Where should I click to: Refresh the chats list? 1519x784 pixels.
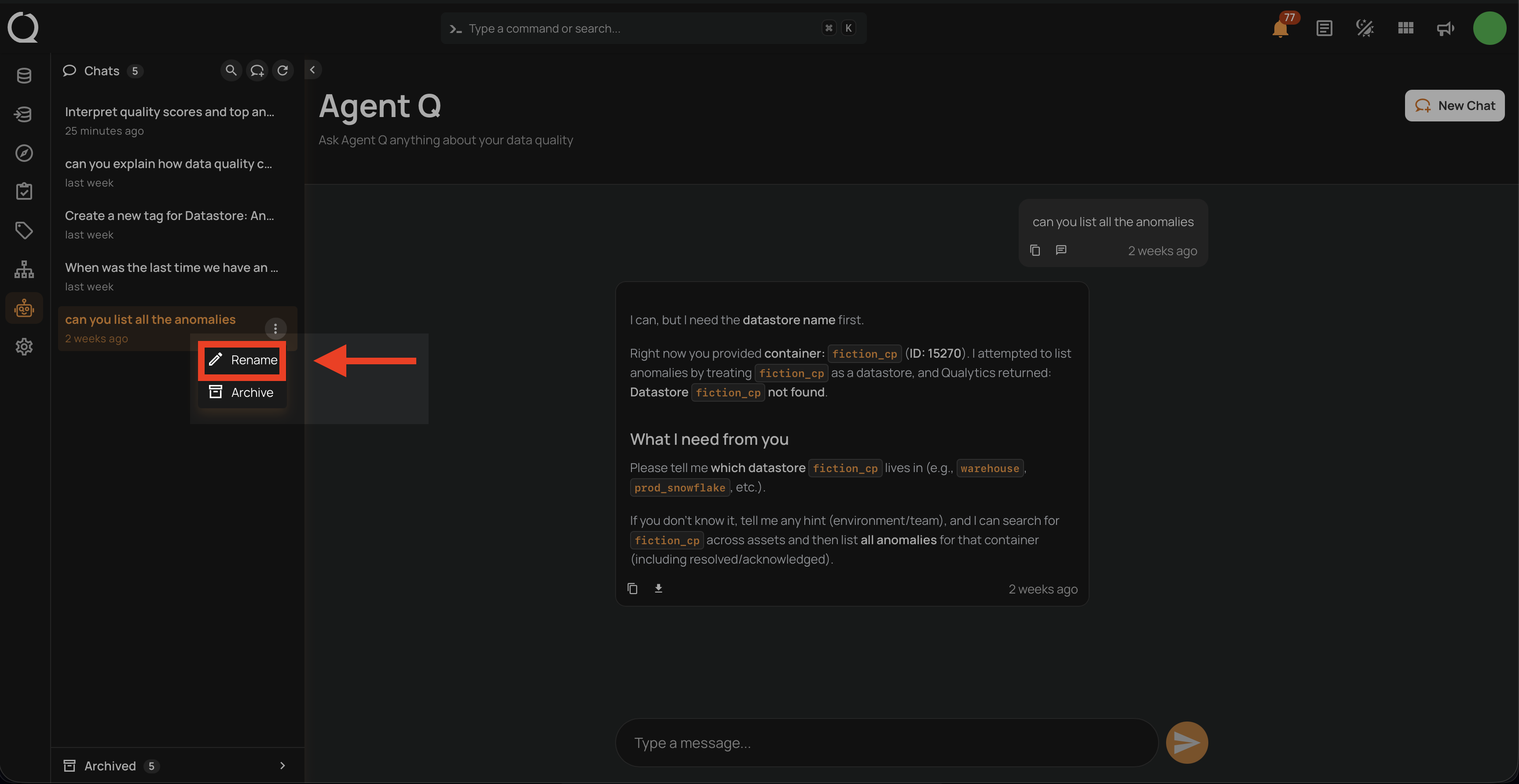coord(283,71)
